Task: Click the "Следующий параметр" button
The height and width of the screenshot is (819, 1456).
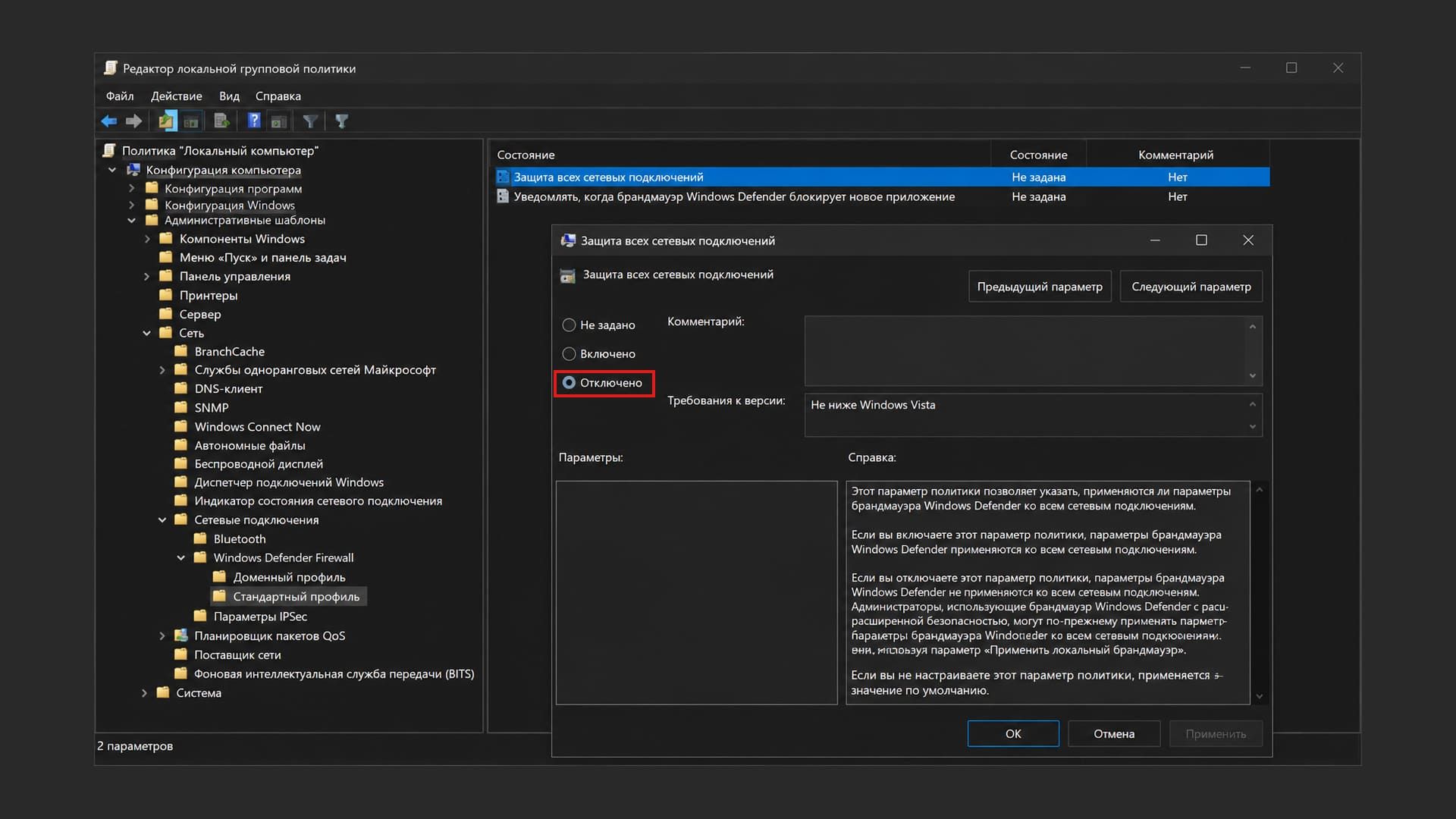Action: [x=1191, y=287]
